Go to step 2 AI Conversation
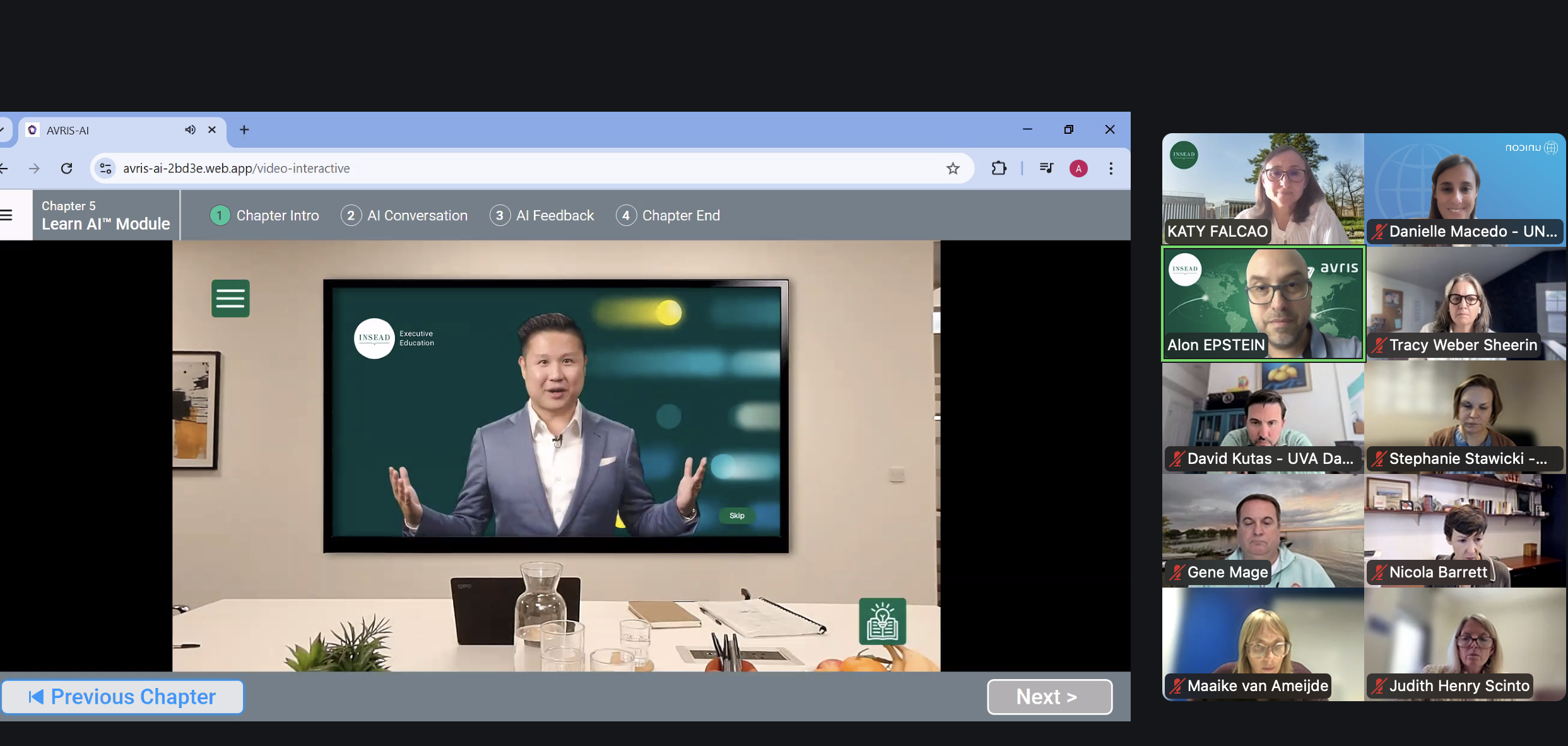 pos(404,216)
